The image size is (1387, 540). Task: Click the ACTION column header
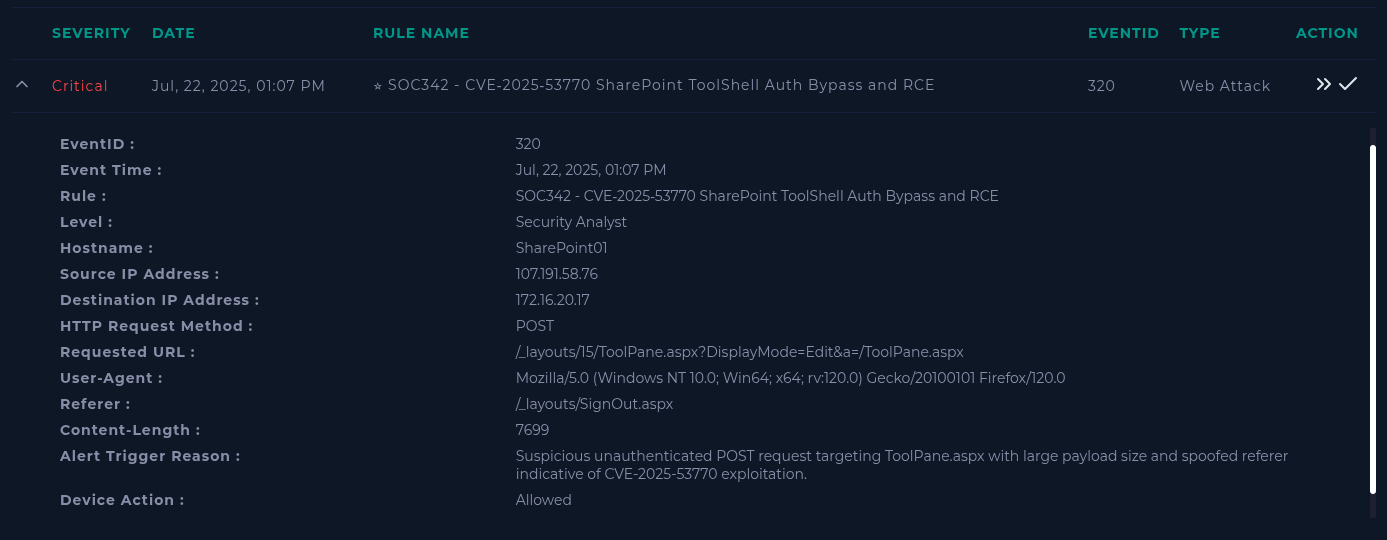coord(1326,33)
